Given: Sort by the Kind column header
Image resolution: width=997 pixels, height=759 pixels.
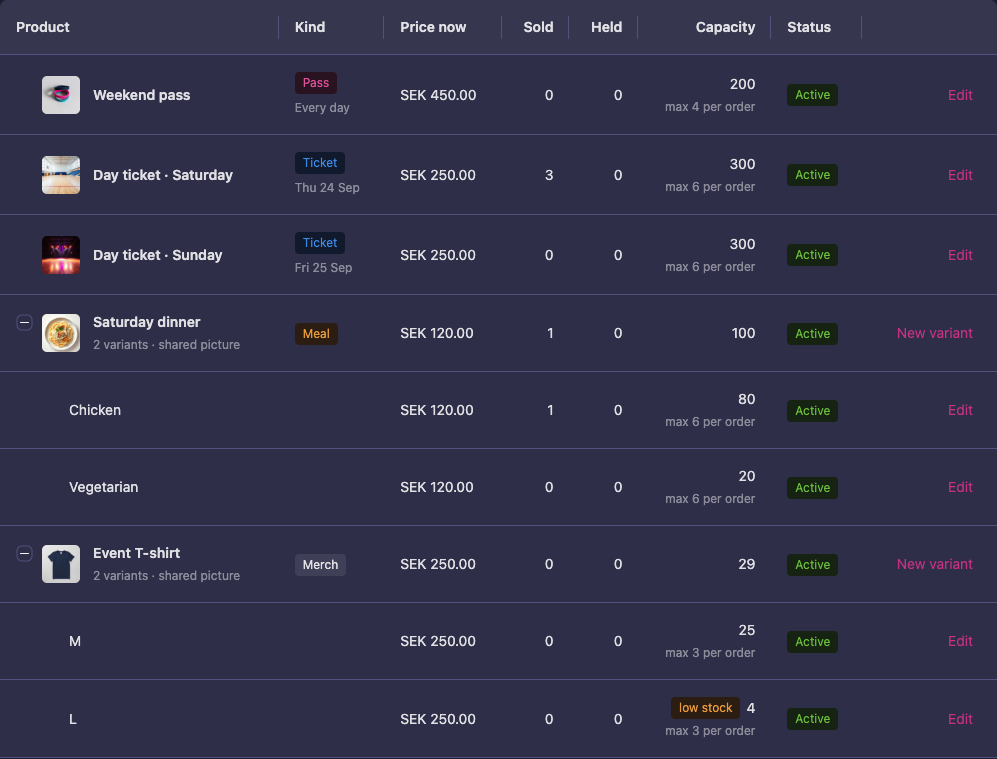Looking at the screenshot, I should [x=310, y=27].
